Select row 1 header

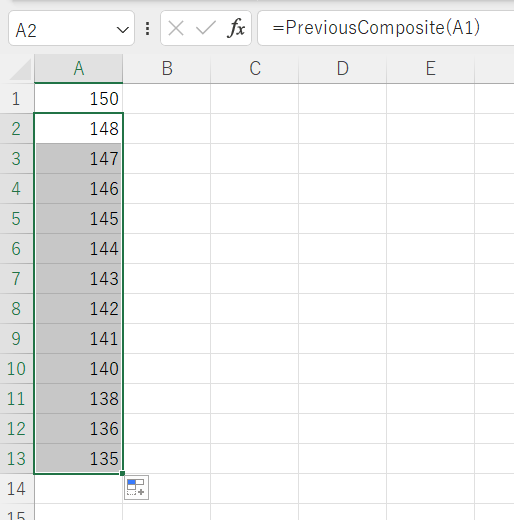[x=16, y=99]
